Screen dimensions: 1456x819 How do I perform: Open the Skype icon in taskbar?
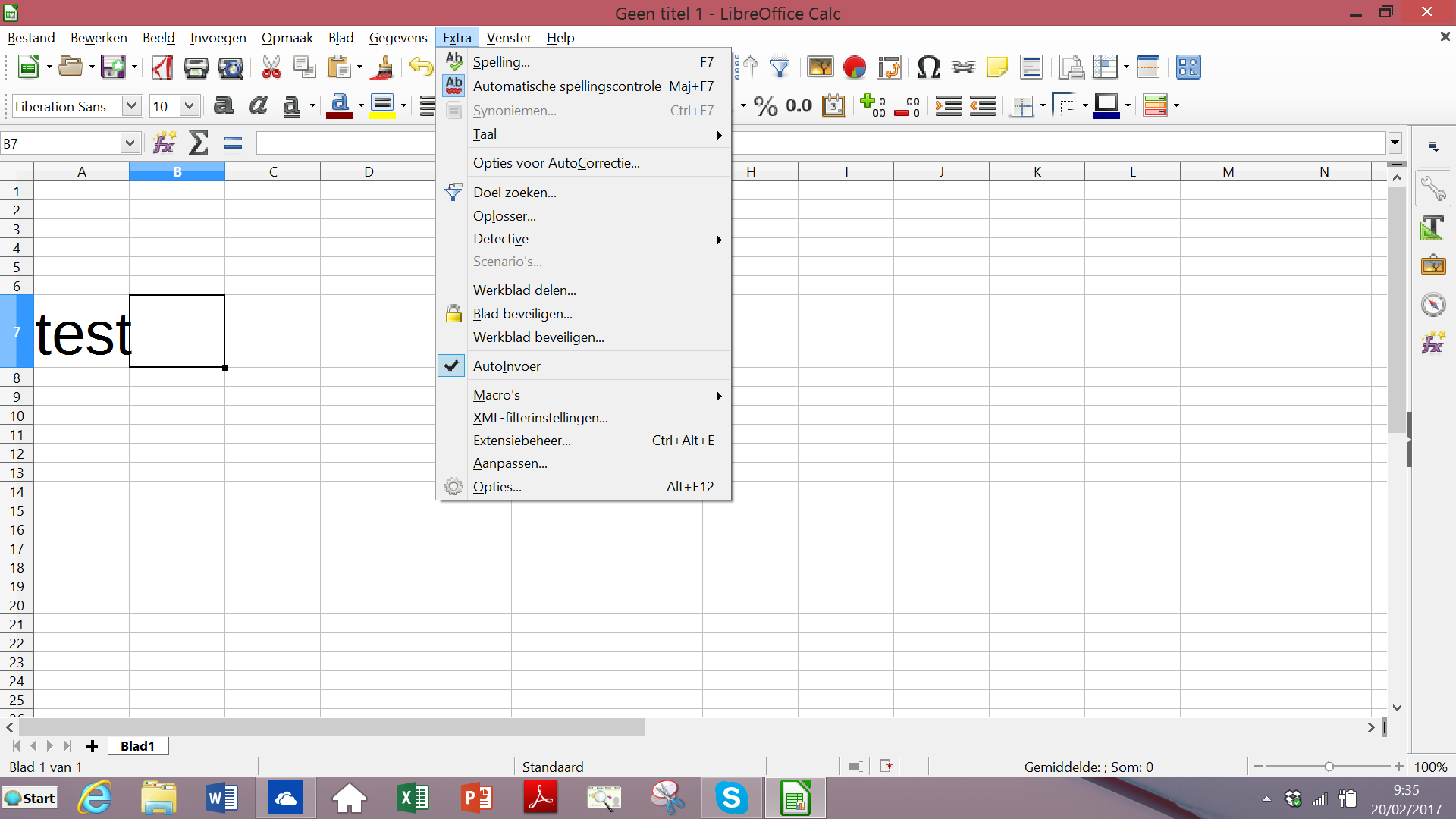pyautogui.click(x=731, y=798)
